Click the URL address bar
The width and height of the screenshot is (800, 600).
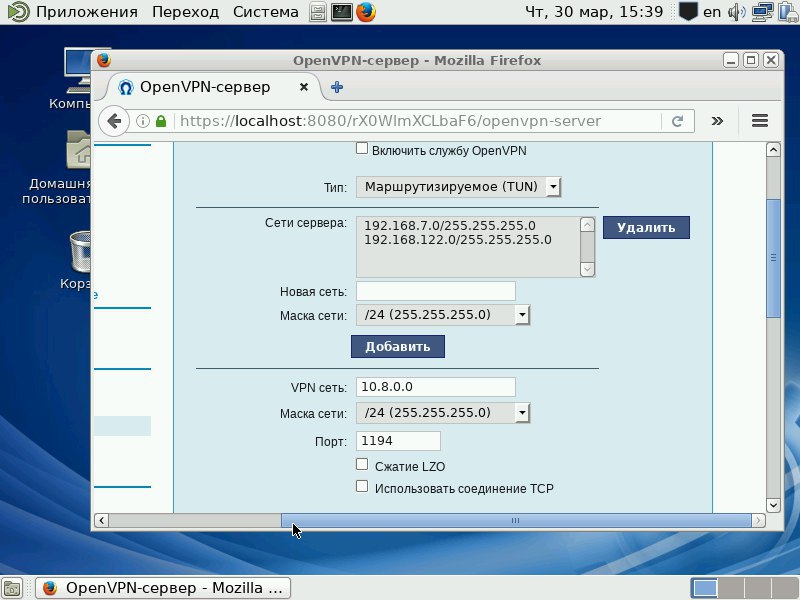click(x=418, y=121)
